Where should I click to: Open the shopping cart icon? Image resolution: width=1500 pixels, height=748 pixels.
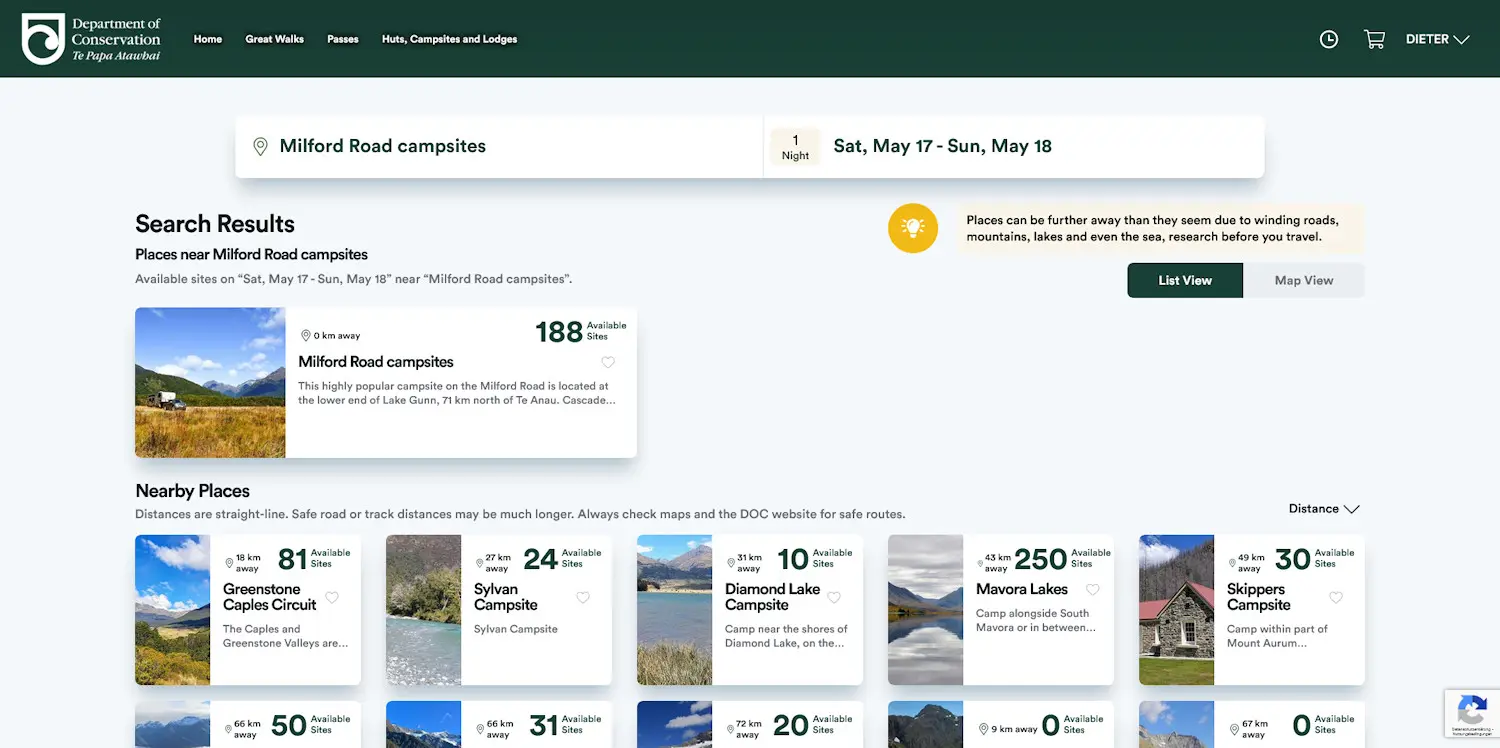[x=1374, y=39]
